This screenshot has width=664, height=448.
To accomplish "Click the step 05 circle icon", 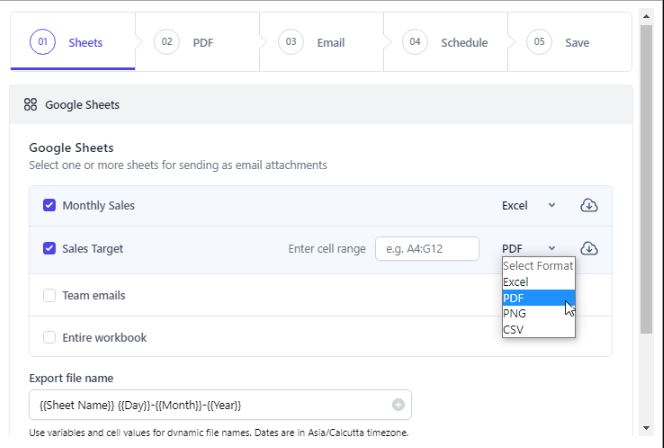I will pos(539,42).
